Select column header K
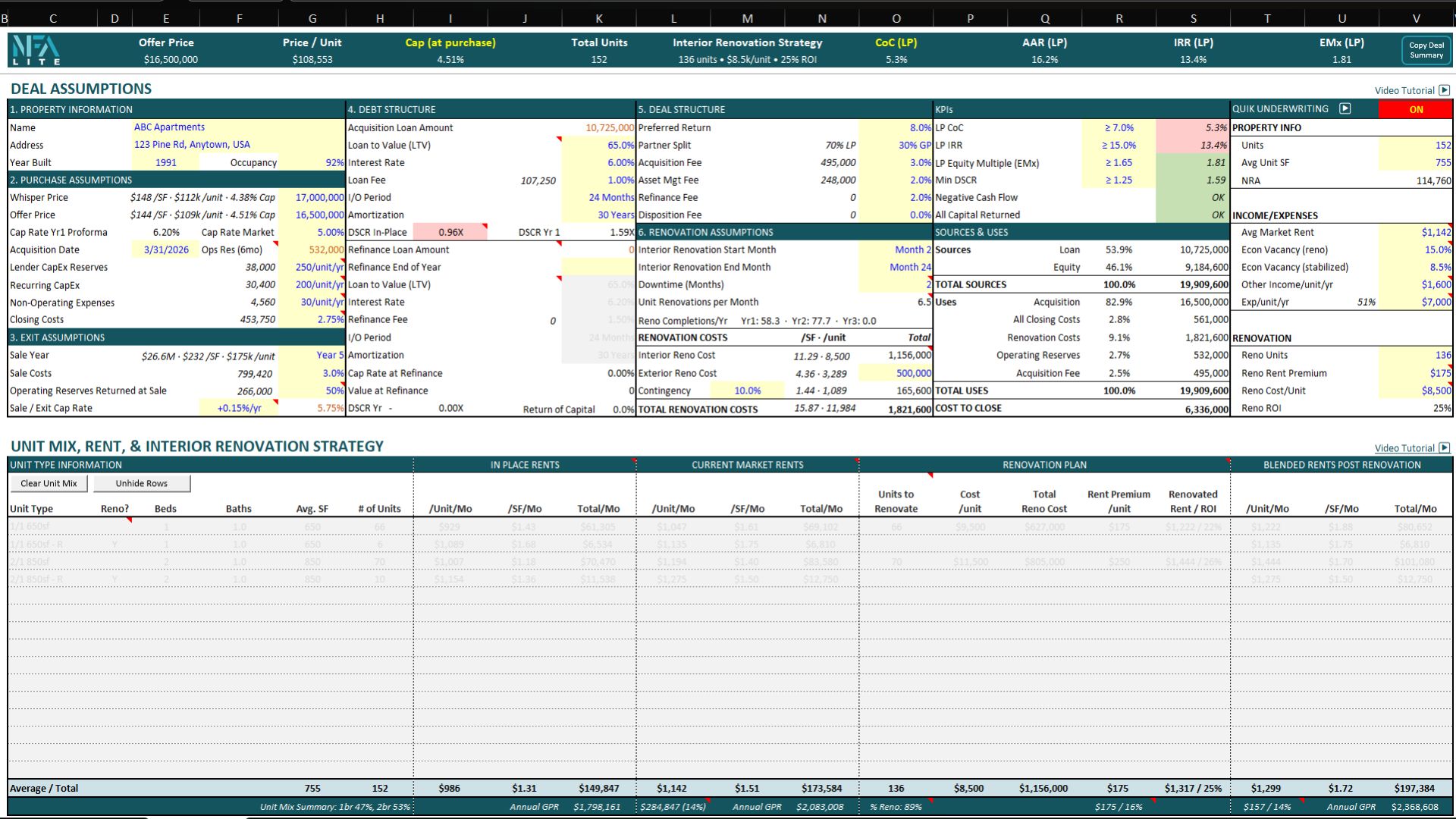The width and height of the screenshot is (1456, 819). tap(598, 18)
